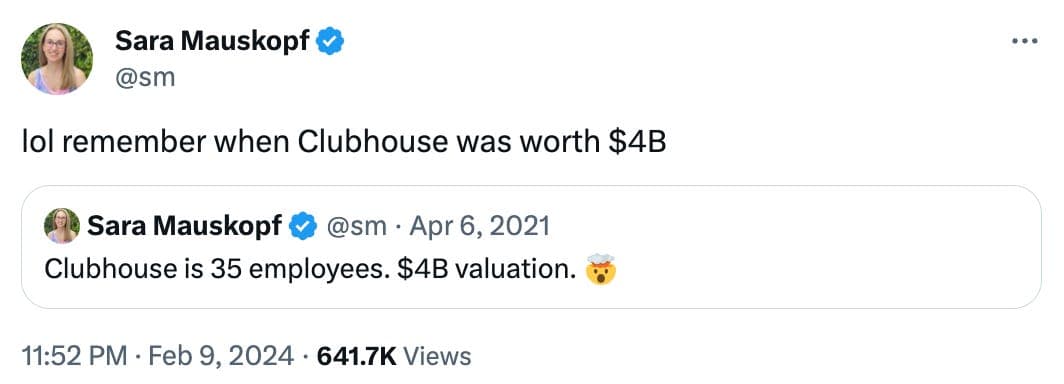
Task: Click the 11:52 PM timestamp
Action: tap(74, 356)
